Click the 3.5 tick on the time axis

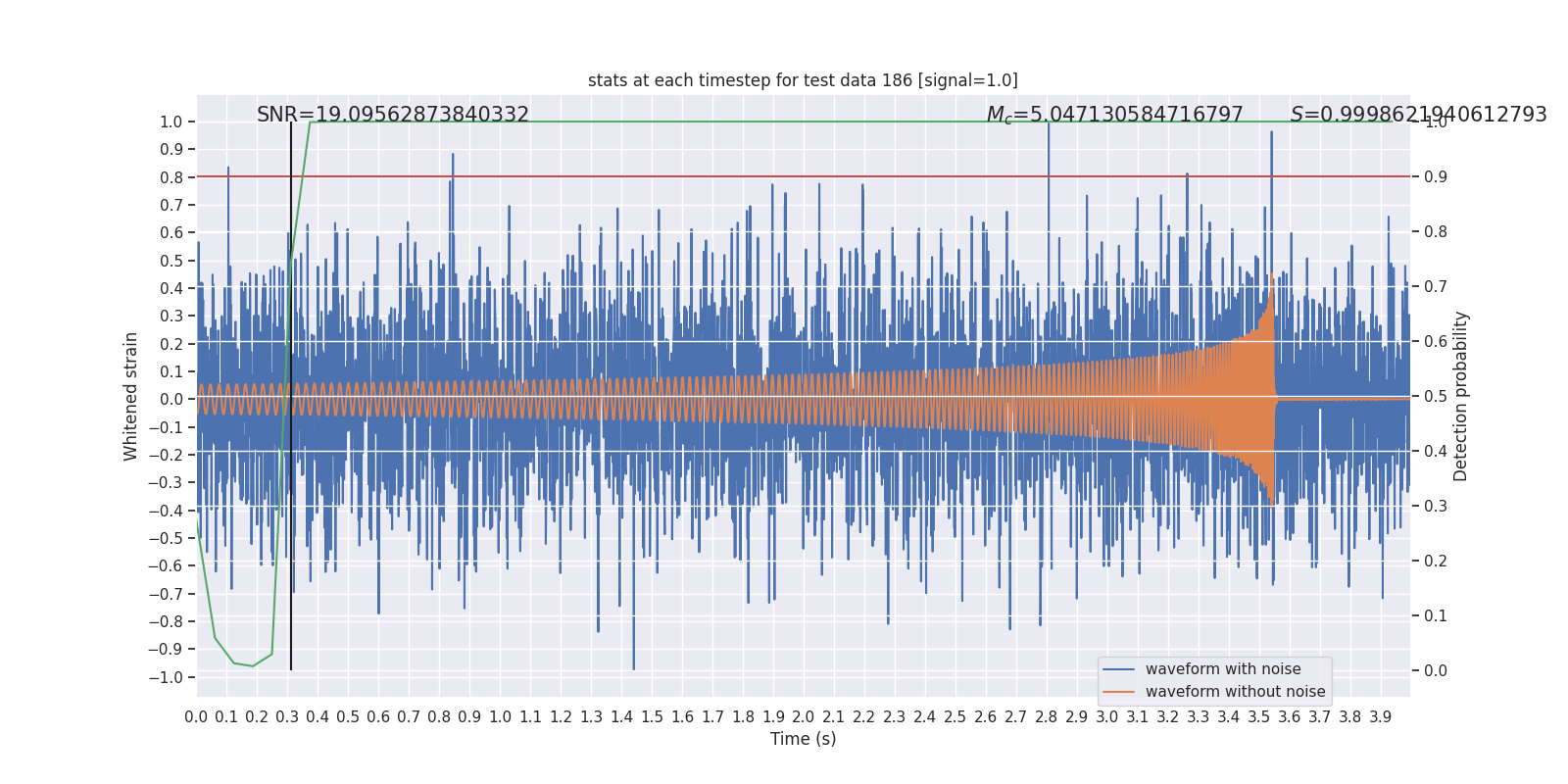[x=1259, y=717]
